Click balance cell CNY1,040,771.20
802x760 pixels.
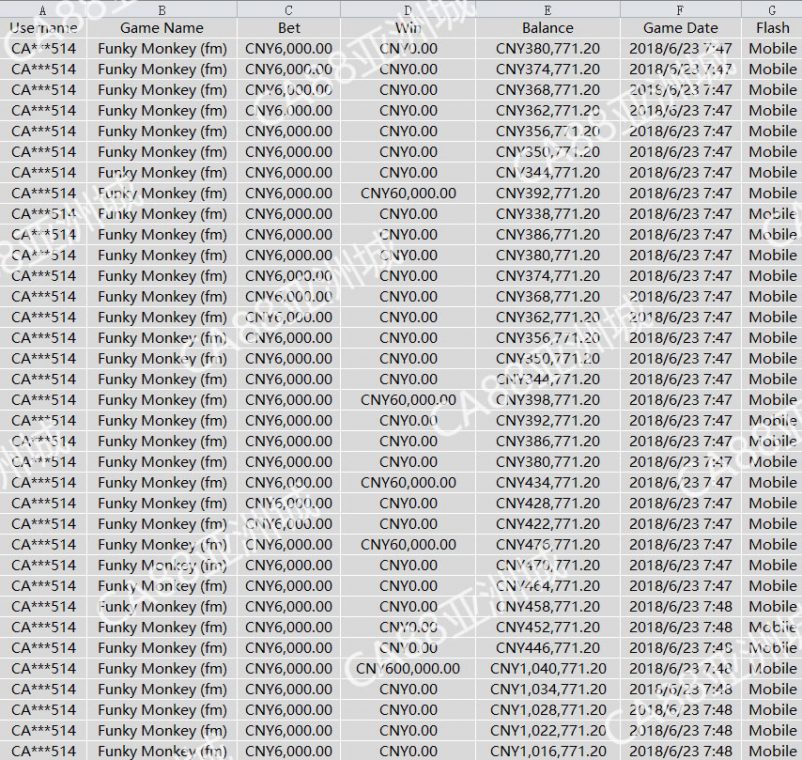(548, 668)
